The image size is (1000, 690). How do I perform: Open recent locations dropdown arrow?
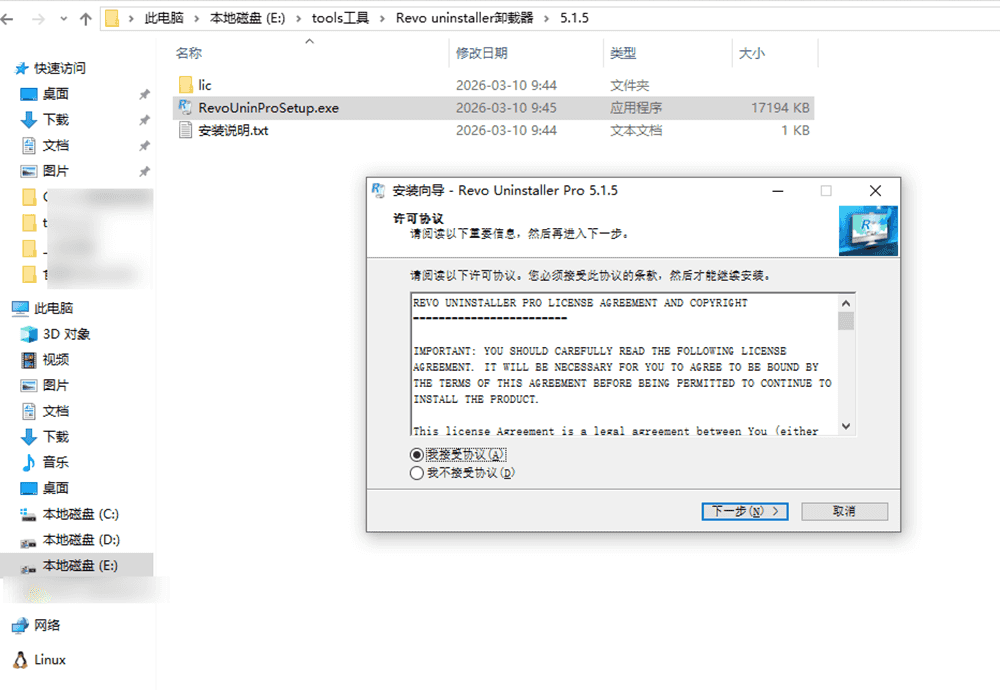coord(62,19)
